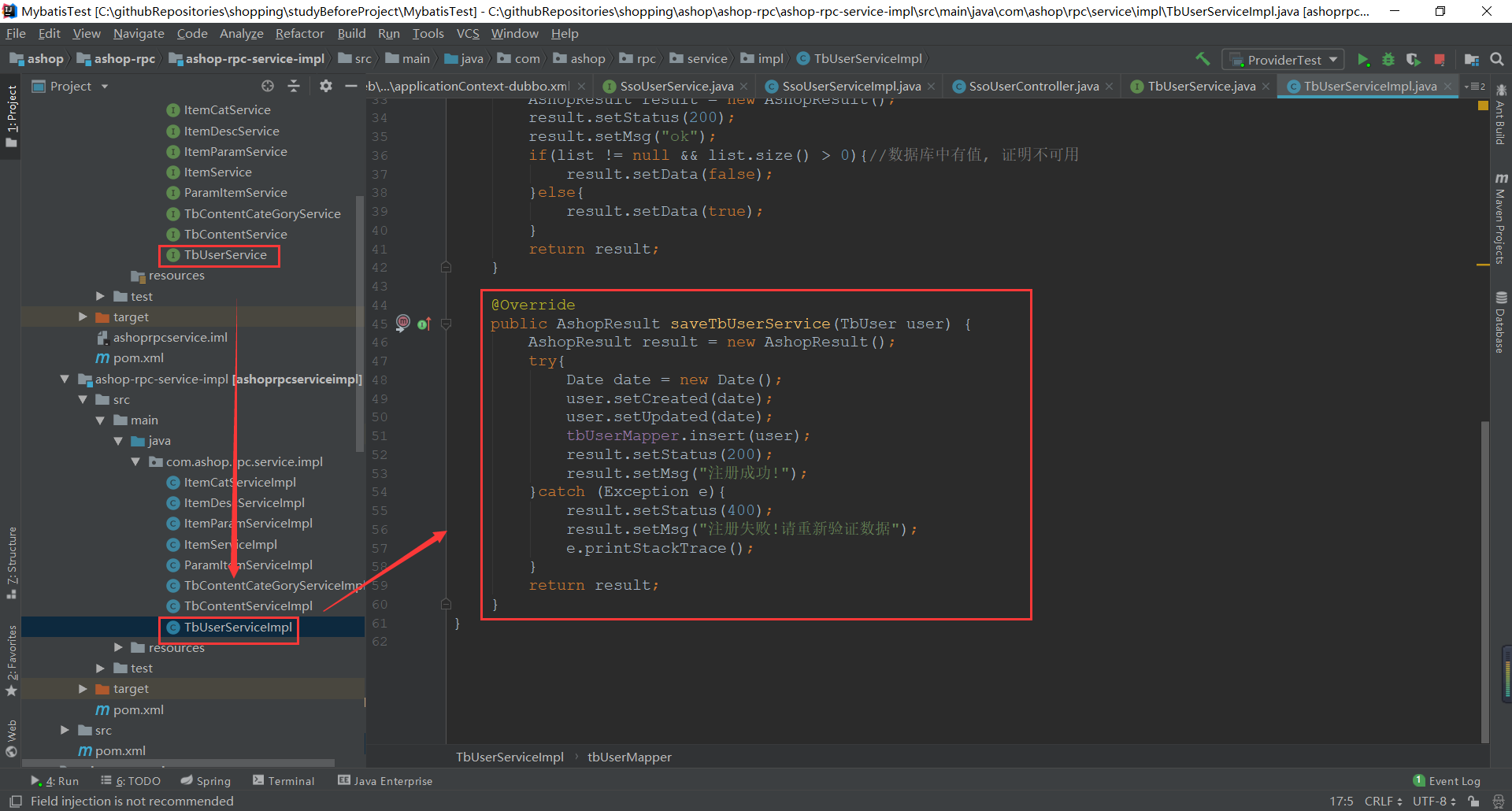Click the breakpoint icon on line 45

[402, 322]
